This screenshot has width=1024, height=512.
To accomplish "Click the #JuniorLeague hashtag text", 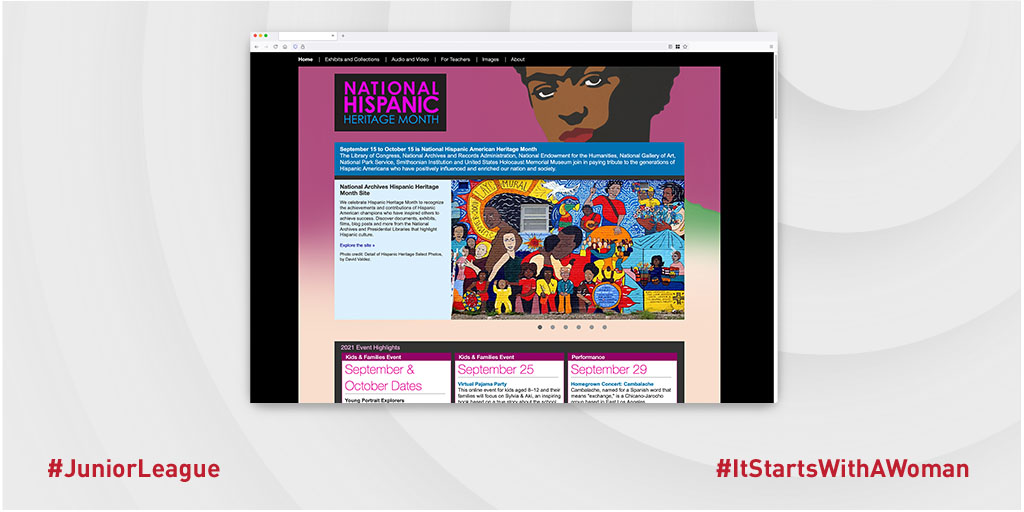I will click(x=134, y=469).
